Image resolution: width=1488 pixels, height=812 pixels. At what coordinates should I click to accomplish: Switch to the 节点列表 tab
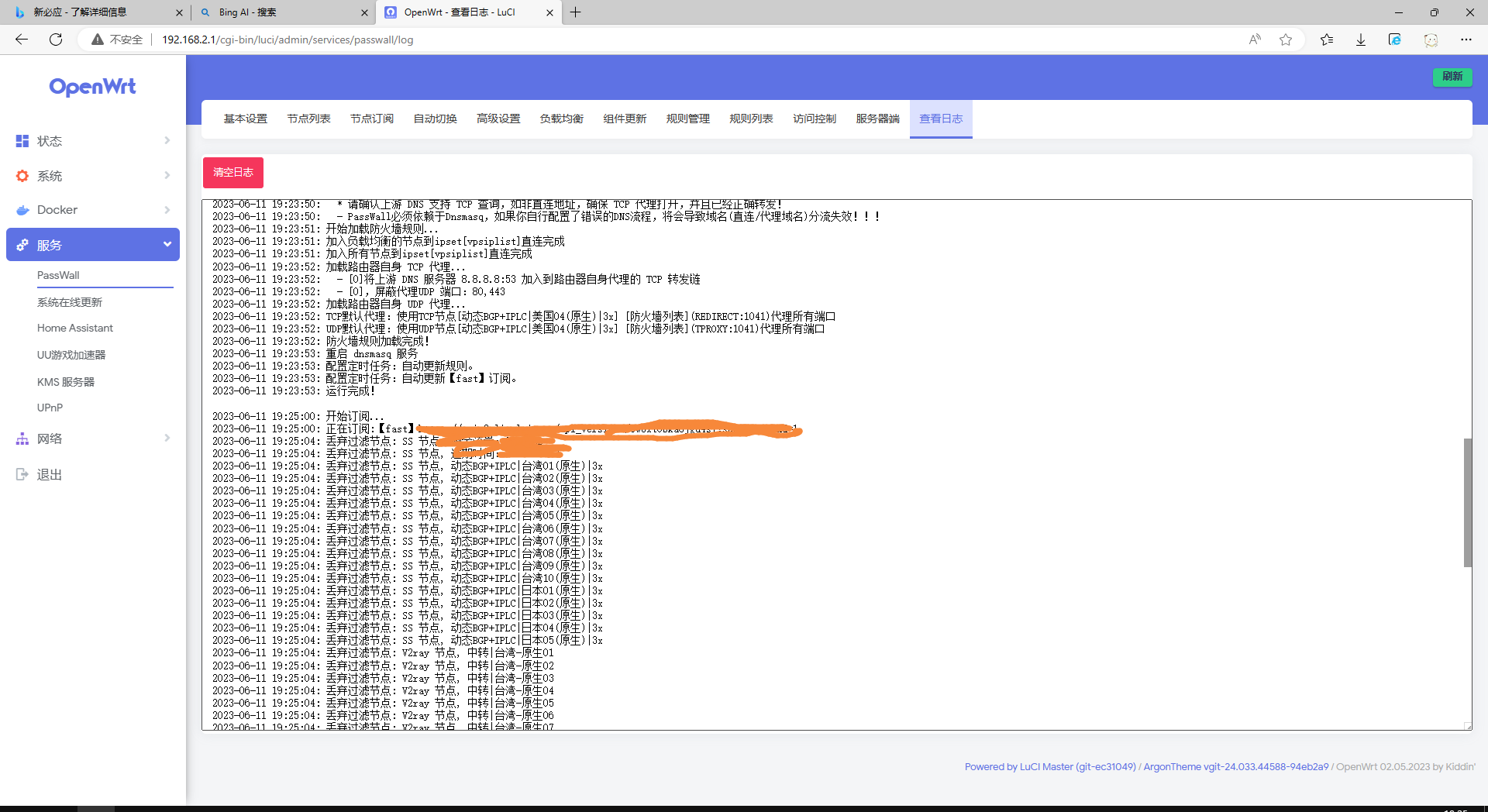(308, 119)
